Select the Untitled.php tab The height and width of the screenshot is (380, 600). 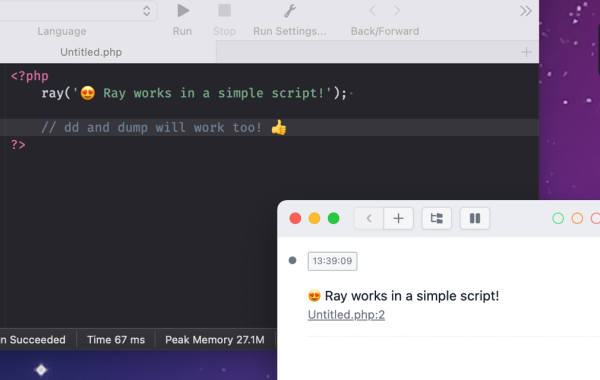pos(91,52)
